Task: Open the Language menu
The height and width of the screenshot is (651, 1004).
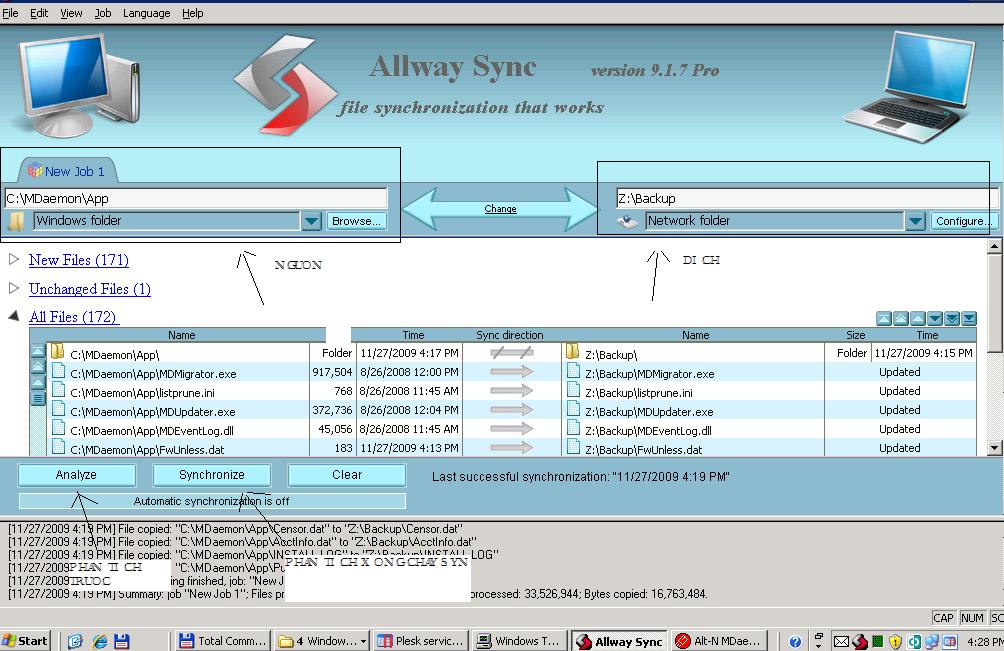Action: (147, 13)
